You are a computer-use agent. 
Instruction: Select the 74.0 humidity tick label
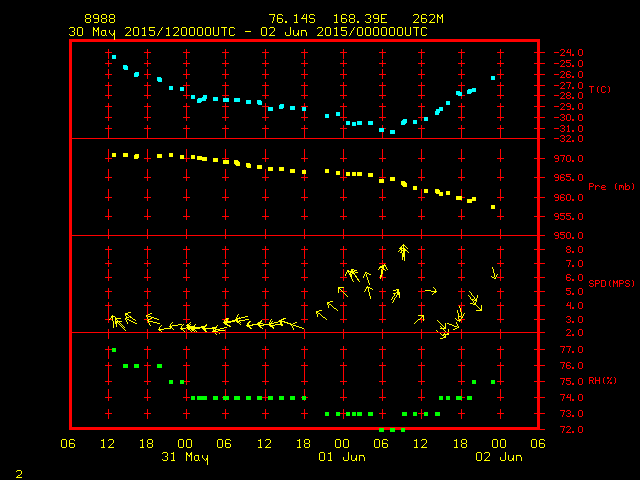pyautogui.click(x=571, y=398)
